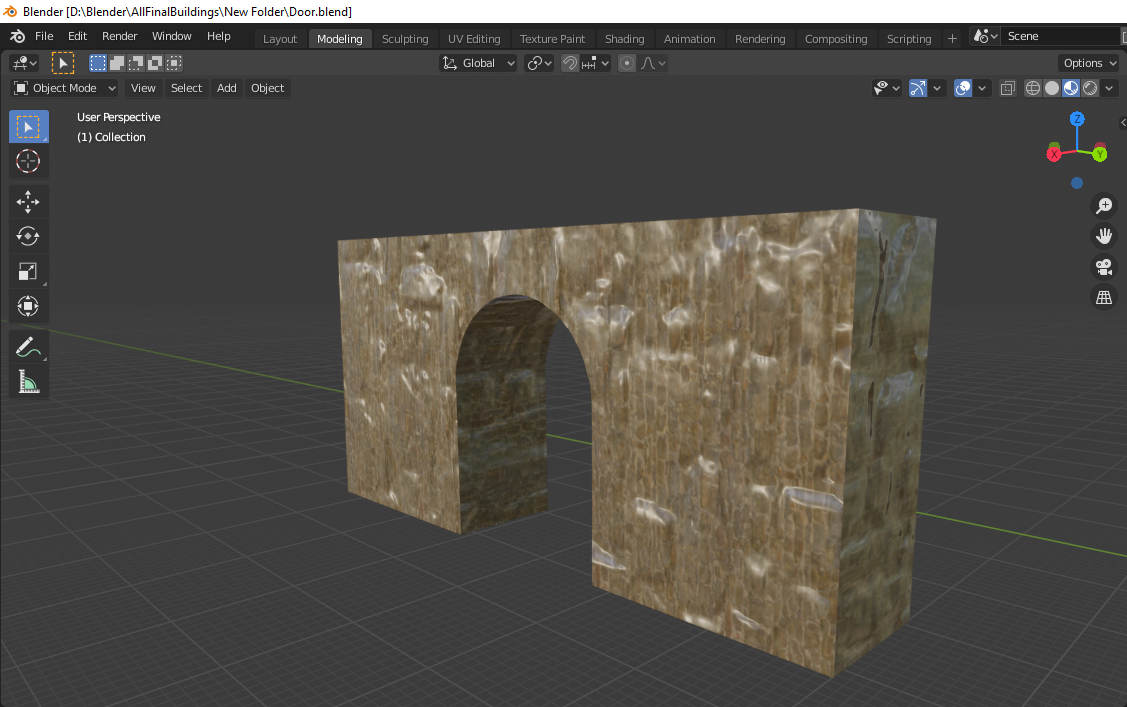The height and width of the screenshot is (707, 1127).
Task: Pick the Scale tool
Action: (29, 271)
